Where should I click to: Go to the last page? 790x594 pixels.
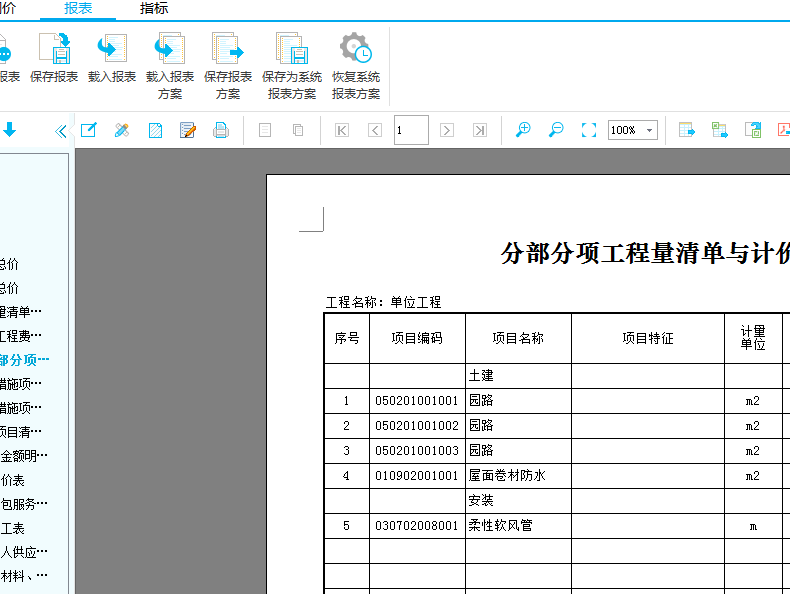480,130
